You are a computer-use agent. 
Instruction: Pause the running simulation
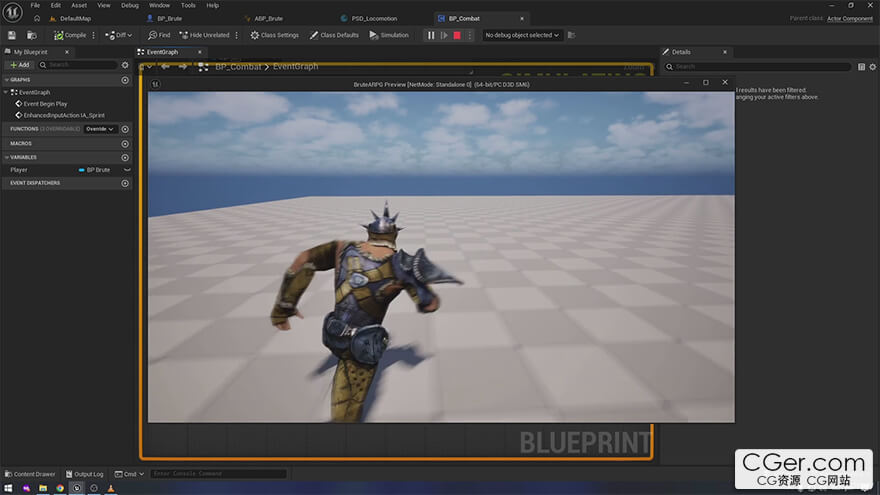tap(431, 35)
